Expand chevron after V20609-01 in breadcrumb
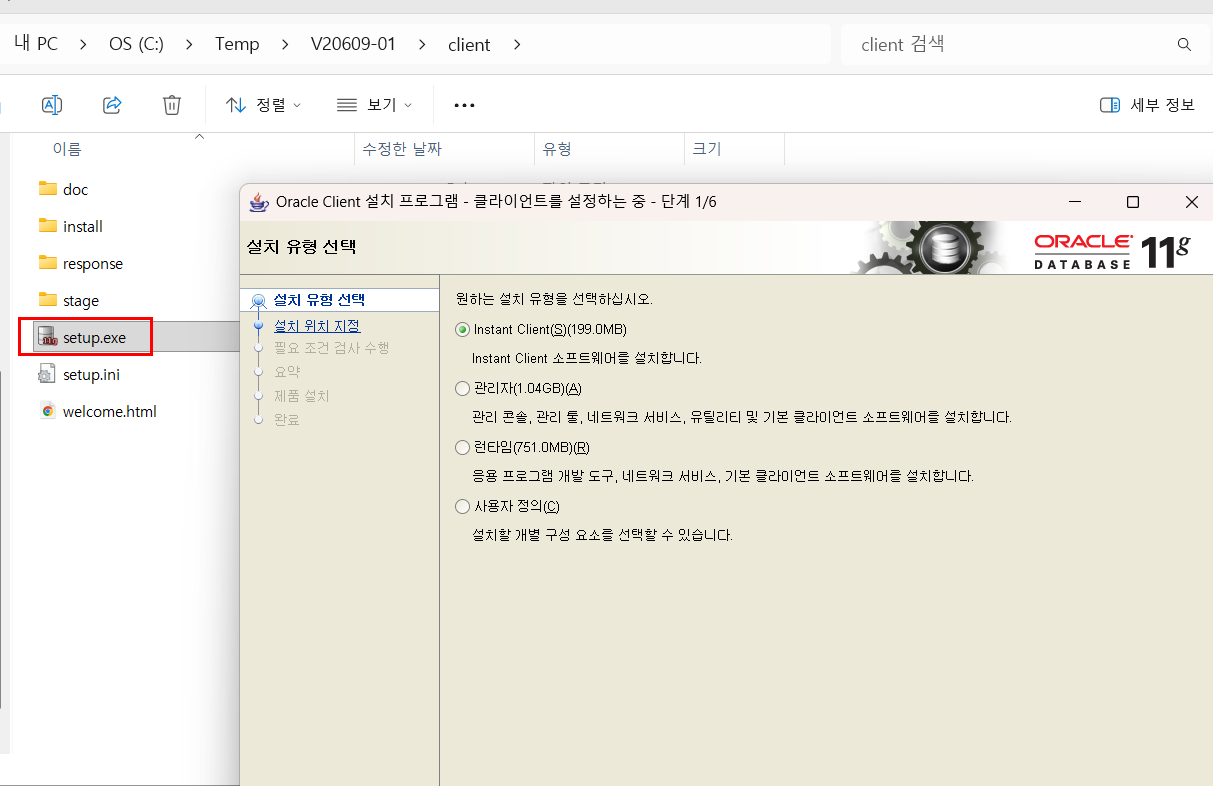1213x786 pixels. 421,44
